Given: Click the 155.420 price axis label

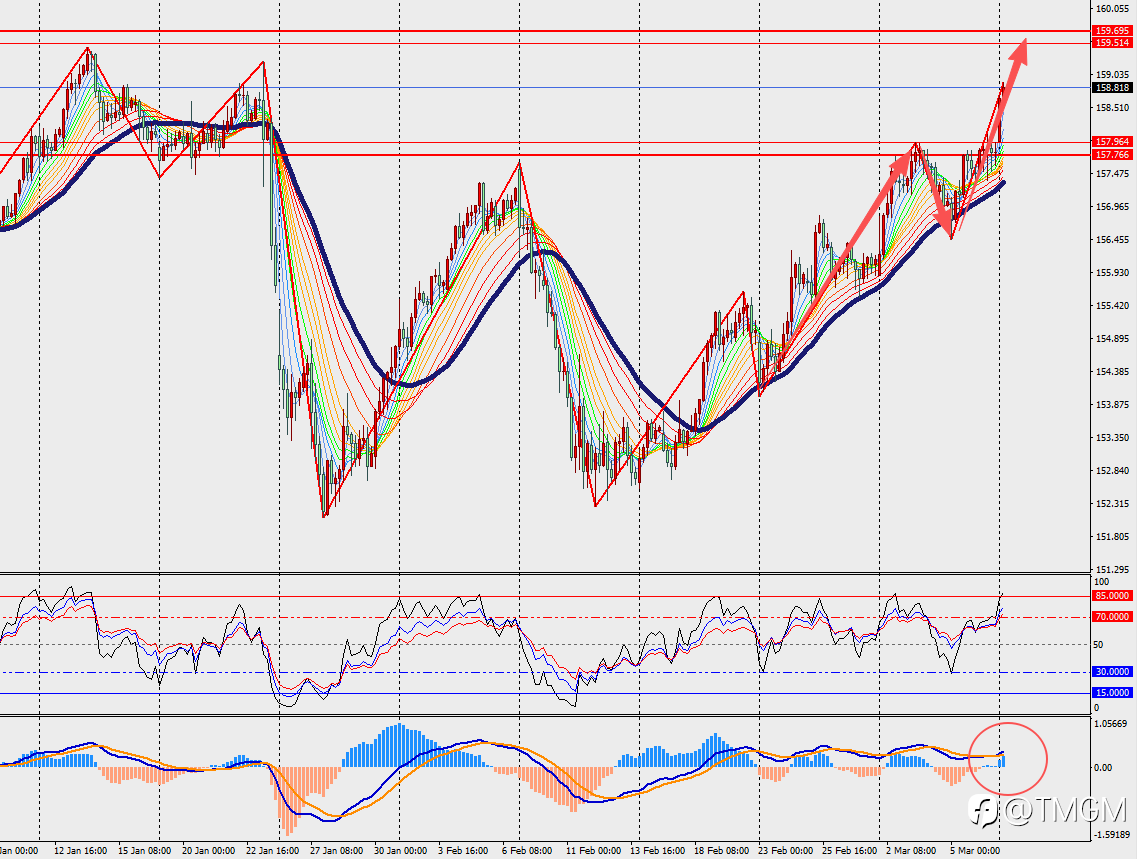Looking at the screenshot, I should [1113, 305].
